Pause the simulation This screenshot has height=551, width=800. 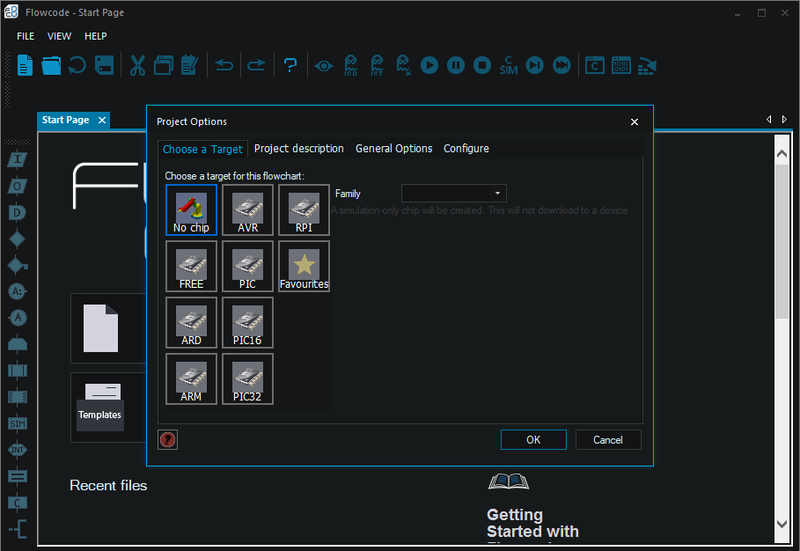(456, 65)
